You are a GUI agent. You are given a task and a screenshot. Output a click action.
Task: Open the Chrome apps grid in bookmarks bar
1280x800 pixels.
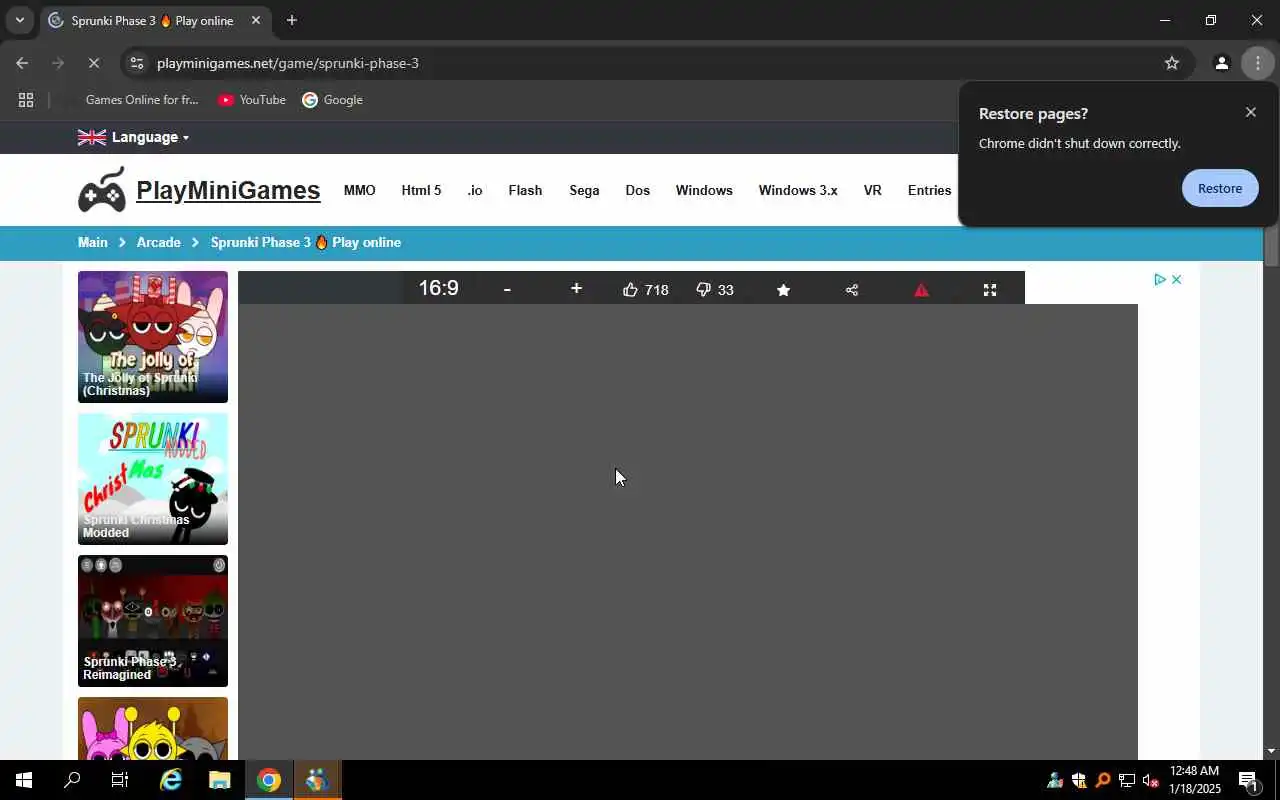26,100
